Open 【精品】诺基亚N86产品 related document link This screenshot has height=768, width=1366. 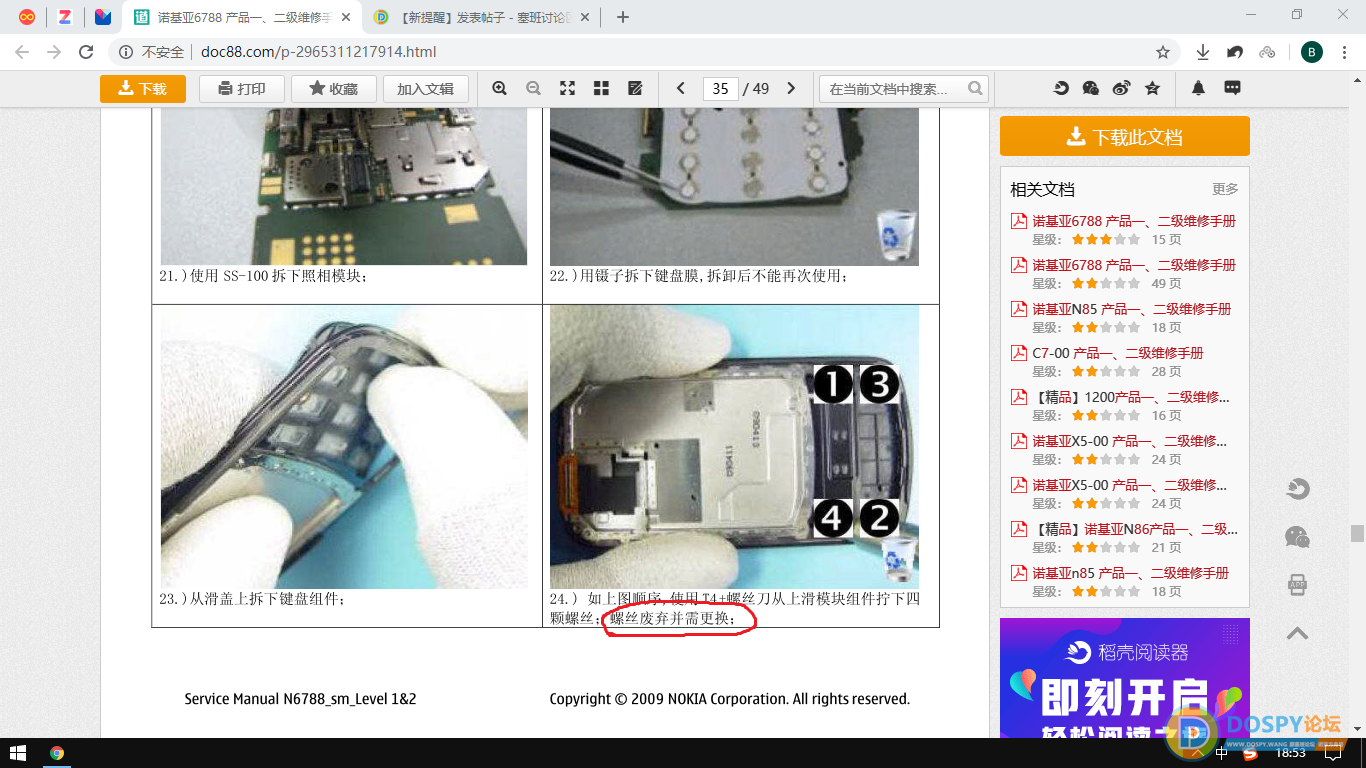[1135, 529]
